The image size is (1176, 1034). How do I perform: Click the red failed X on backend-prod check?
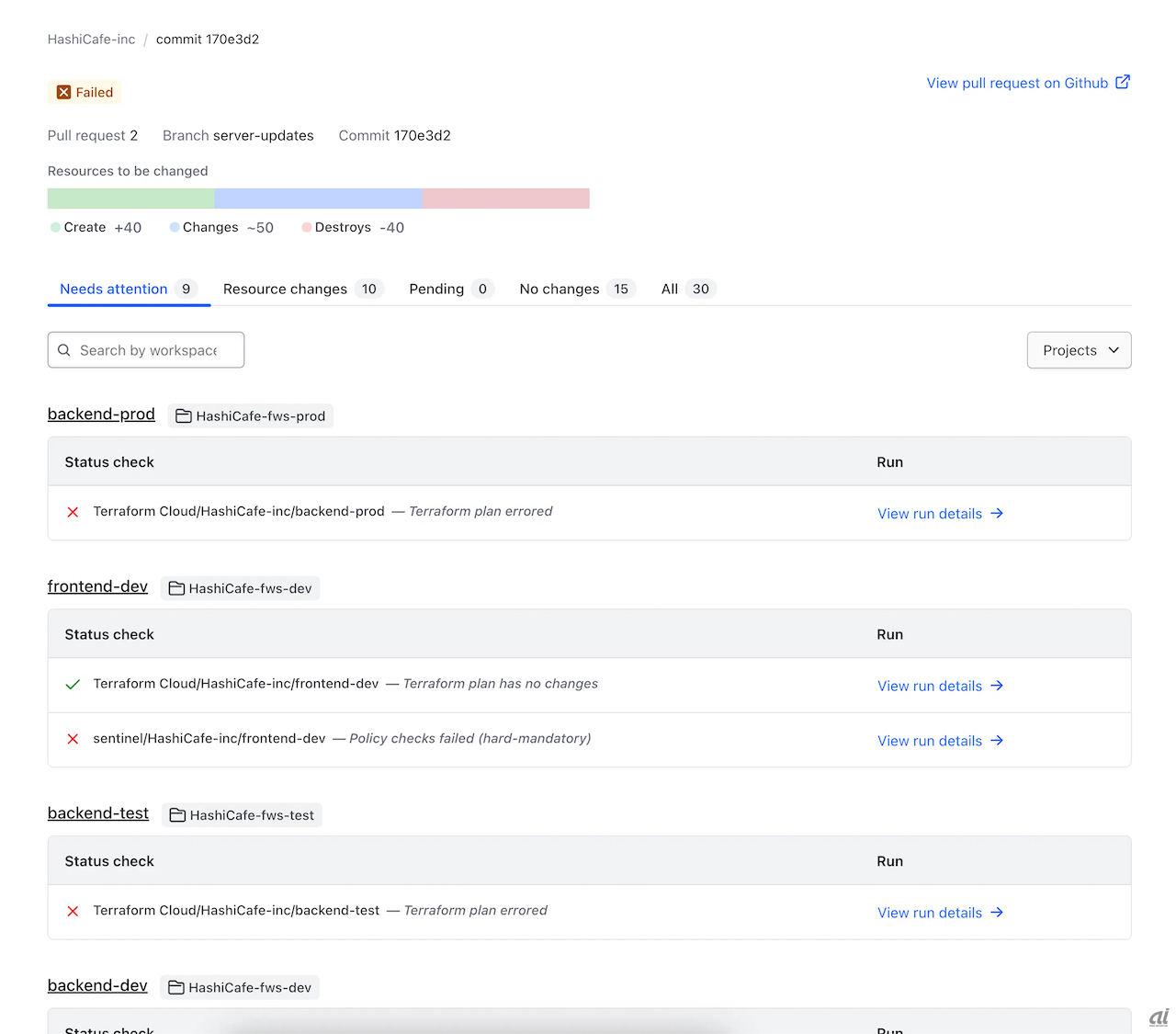point(73,512)
